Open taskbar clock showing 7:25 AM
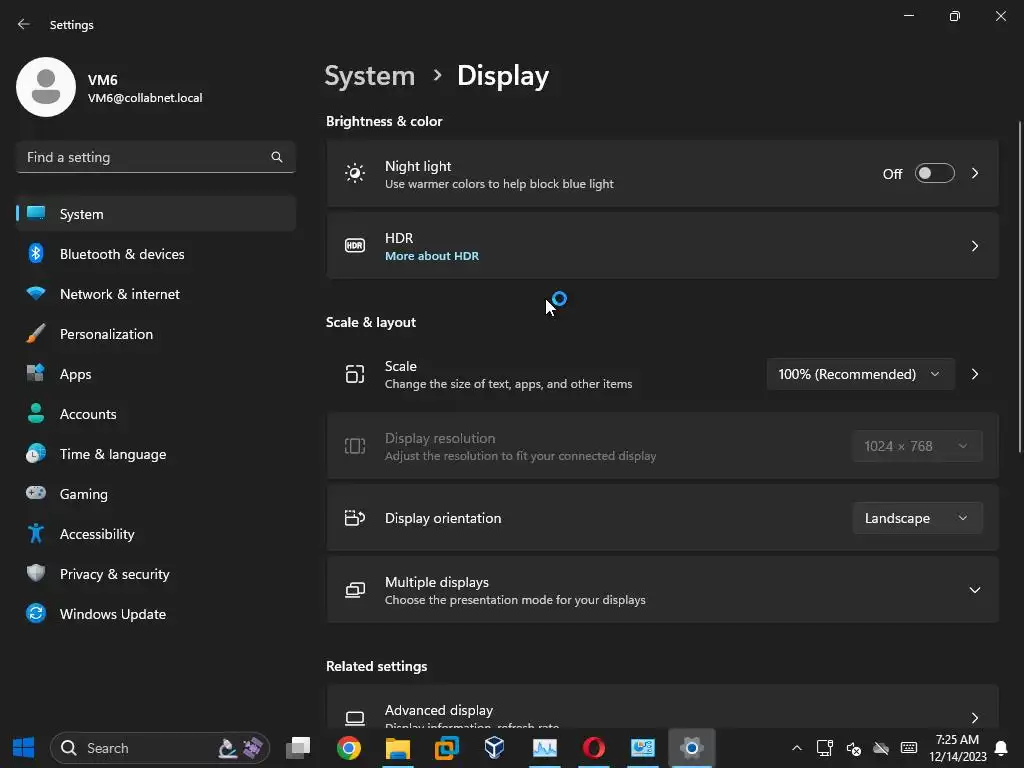The image size is (1024, 768). [x=957, y=748]
